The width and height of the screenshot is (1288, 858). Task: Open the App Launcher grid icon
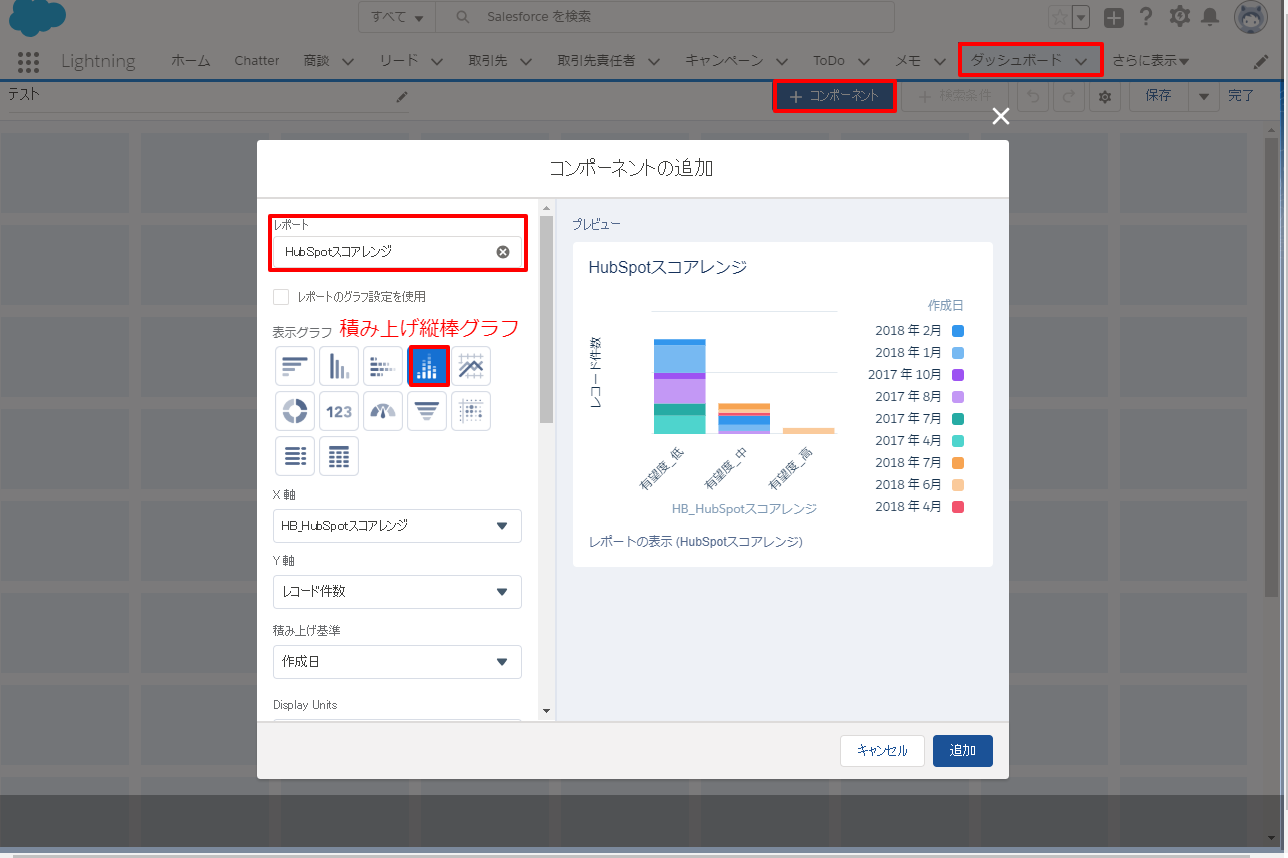[x=28, y=61]
